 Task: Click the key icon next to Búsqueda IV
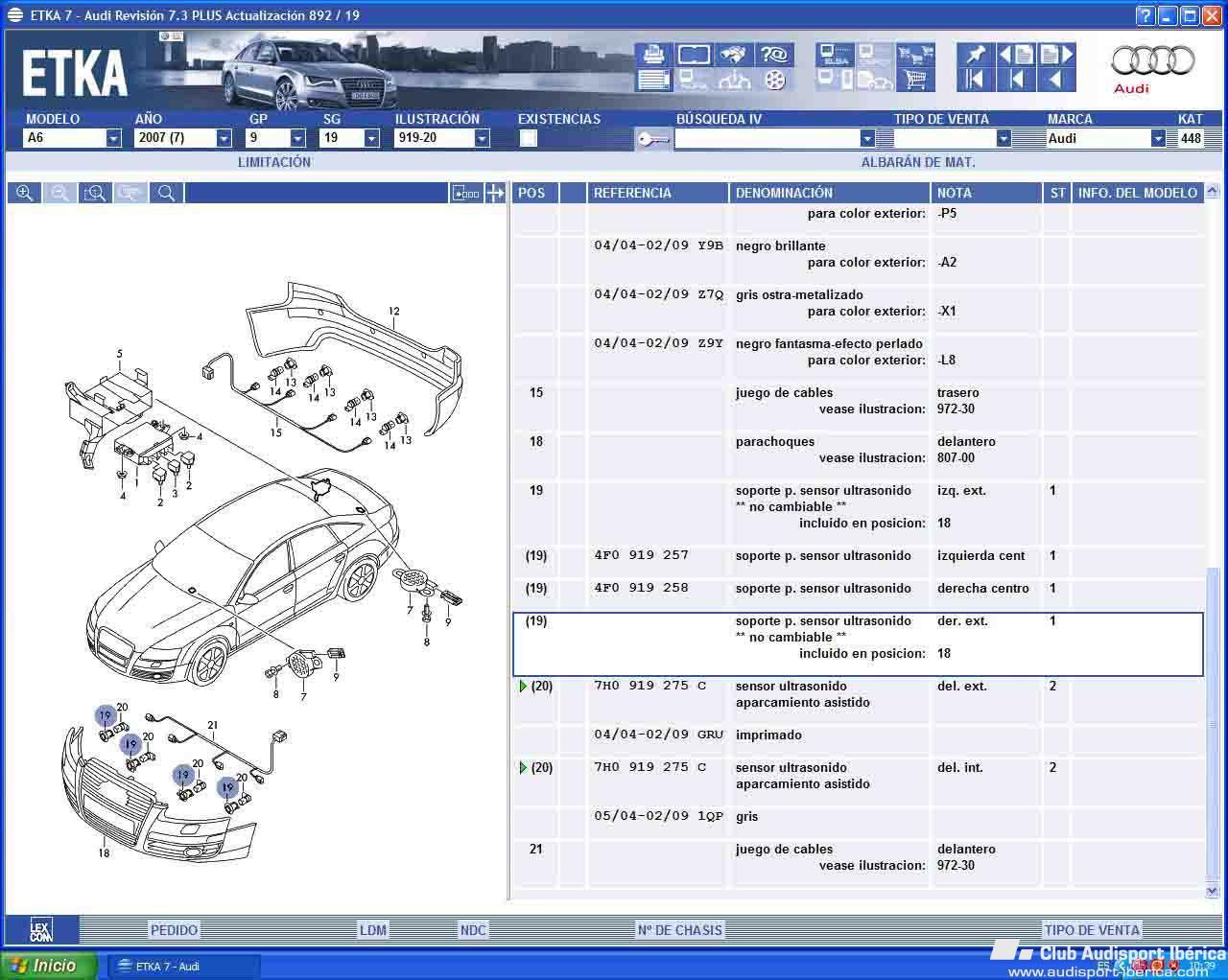coord(653,140)
